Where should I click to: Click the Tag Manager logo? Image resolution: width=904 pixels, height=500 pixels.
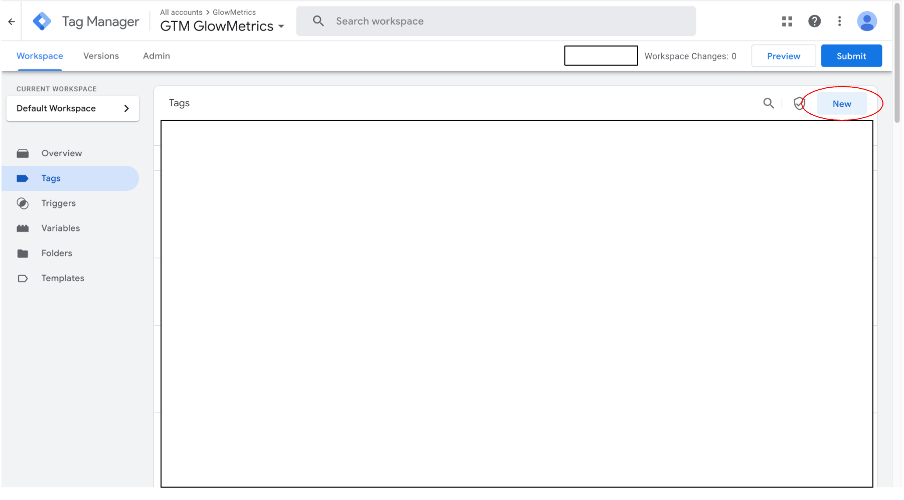[x=42, y=21]
